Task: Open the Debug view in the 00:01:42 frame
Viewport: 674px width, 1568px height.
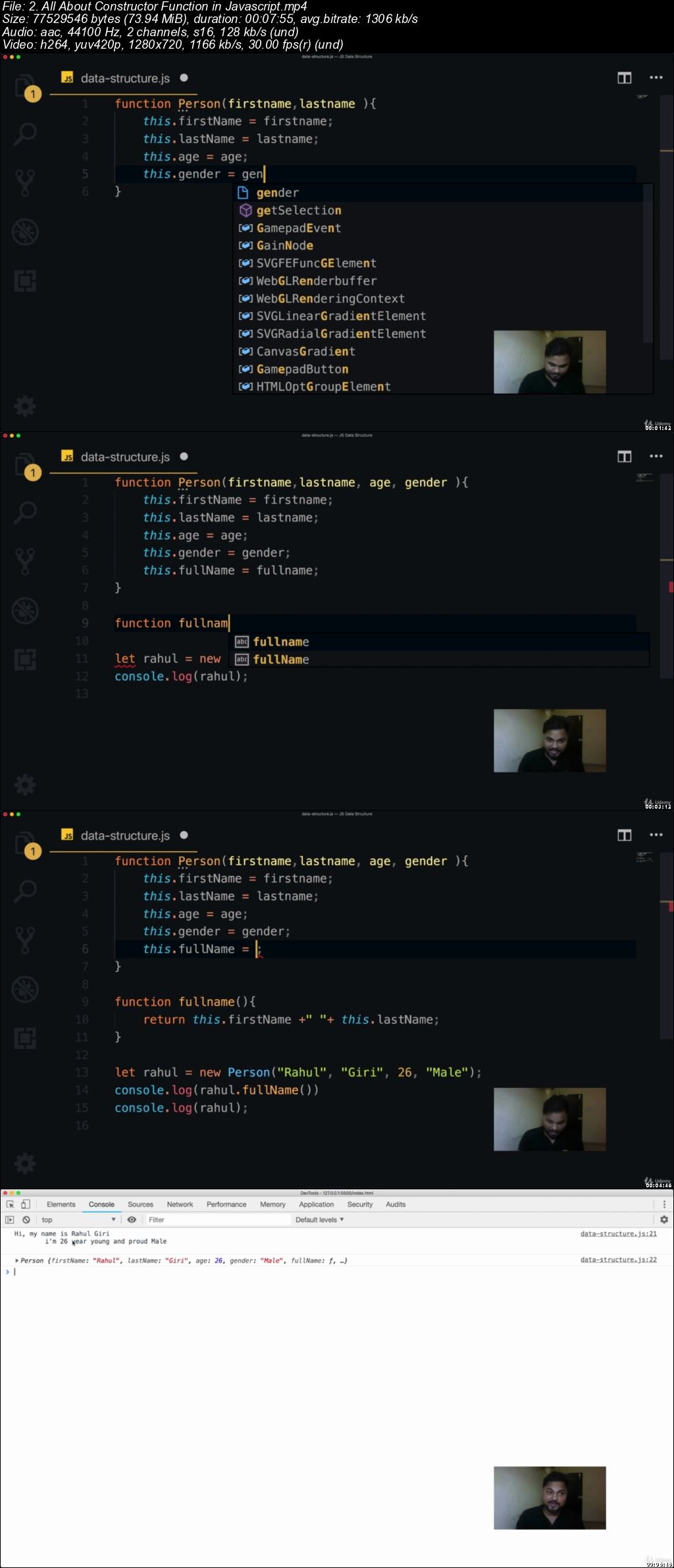Action: point(25,232)
